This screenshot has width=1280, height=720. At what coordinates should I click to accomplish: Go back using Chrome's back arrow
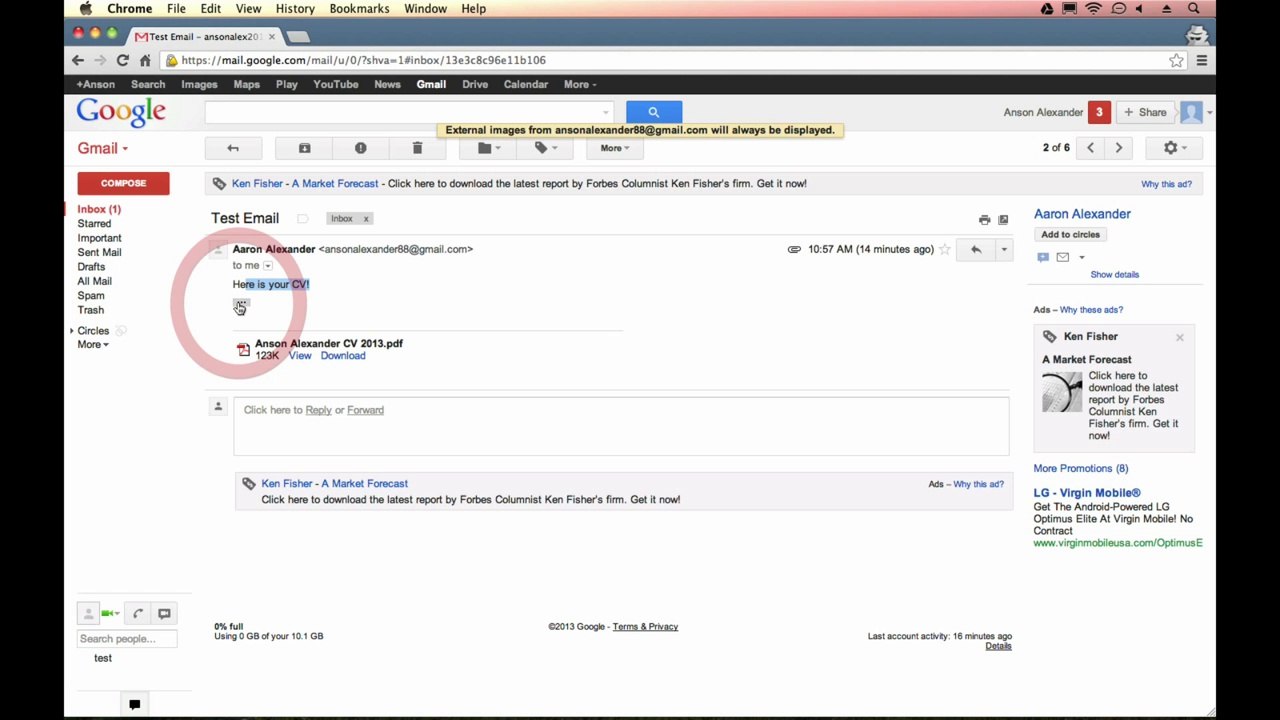(x=78, y=60)
